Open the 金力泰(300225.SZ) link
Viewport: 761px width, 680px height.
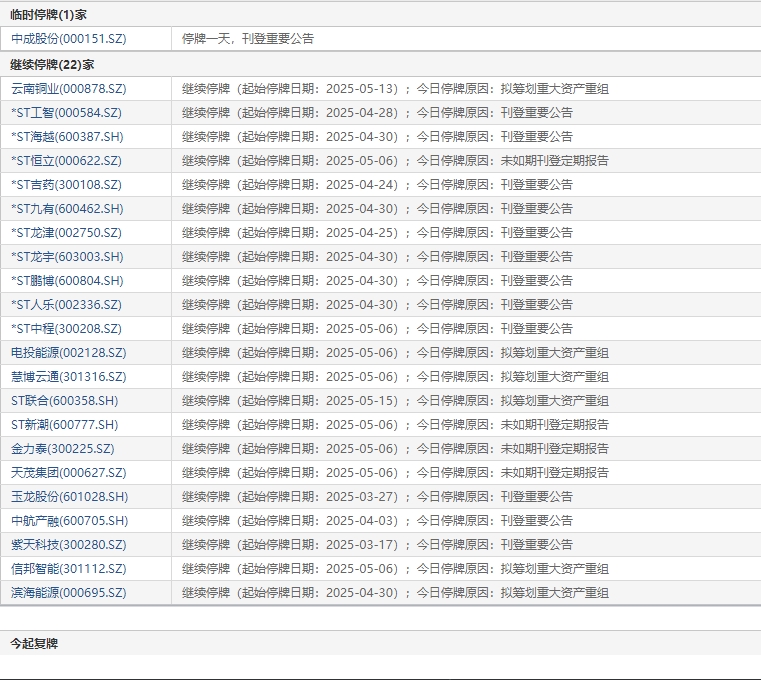(x=63, y=449)
